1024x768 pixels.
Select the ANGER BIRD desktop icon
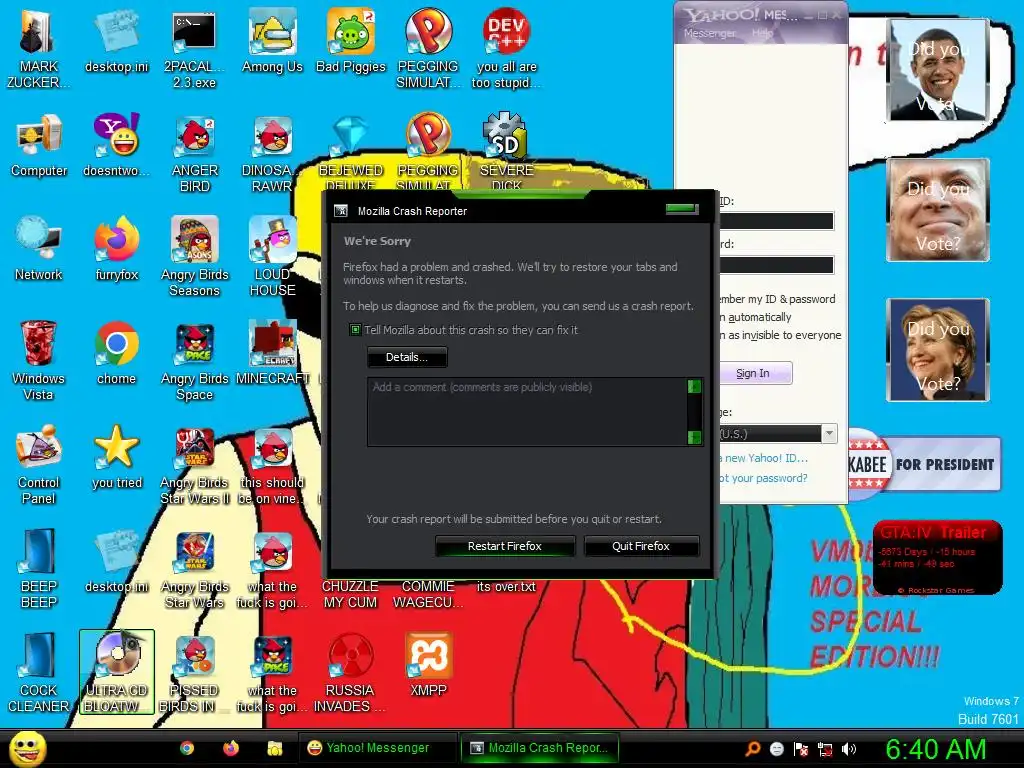click(x=194, y=153)
